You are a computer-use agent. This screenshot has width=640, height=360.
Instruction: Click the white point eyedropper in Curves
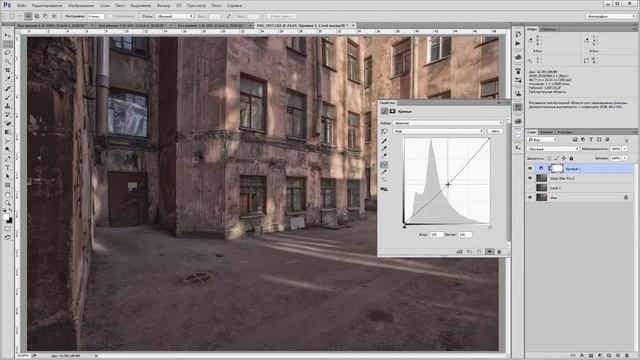click(x=384, y=156)
